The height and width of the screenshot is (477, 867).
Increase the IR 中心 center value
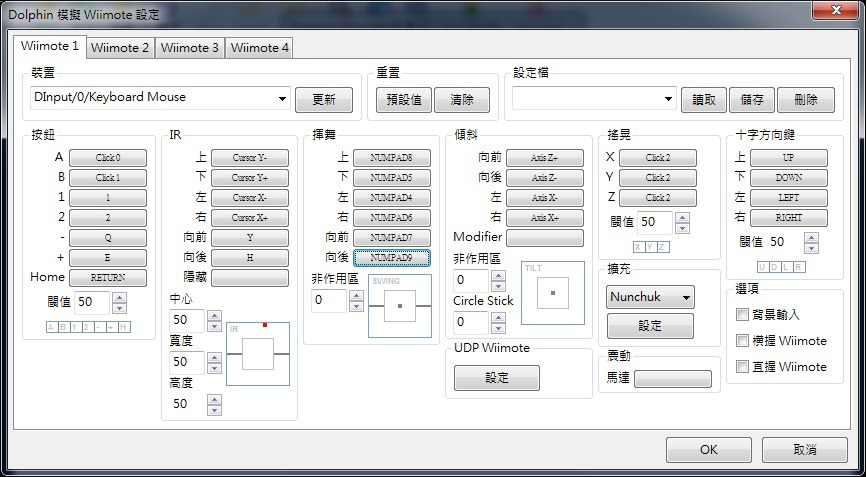pos(215,316)
